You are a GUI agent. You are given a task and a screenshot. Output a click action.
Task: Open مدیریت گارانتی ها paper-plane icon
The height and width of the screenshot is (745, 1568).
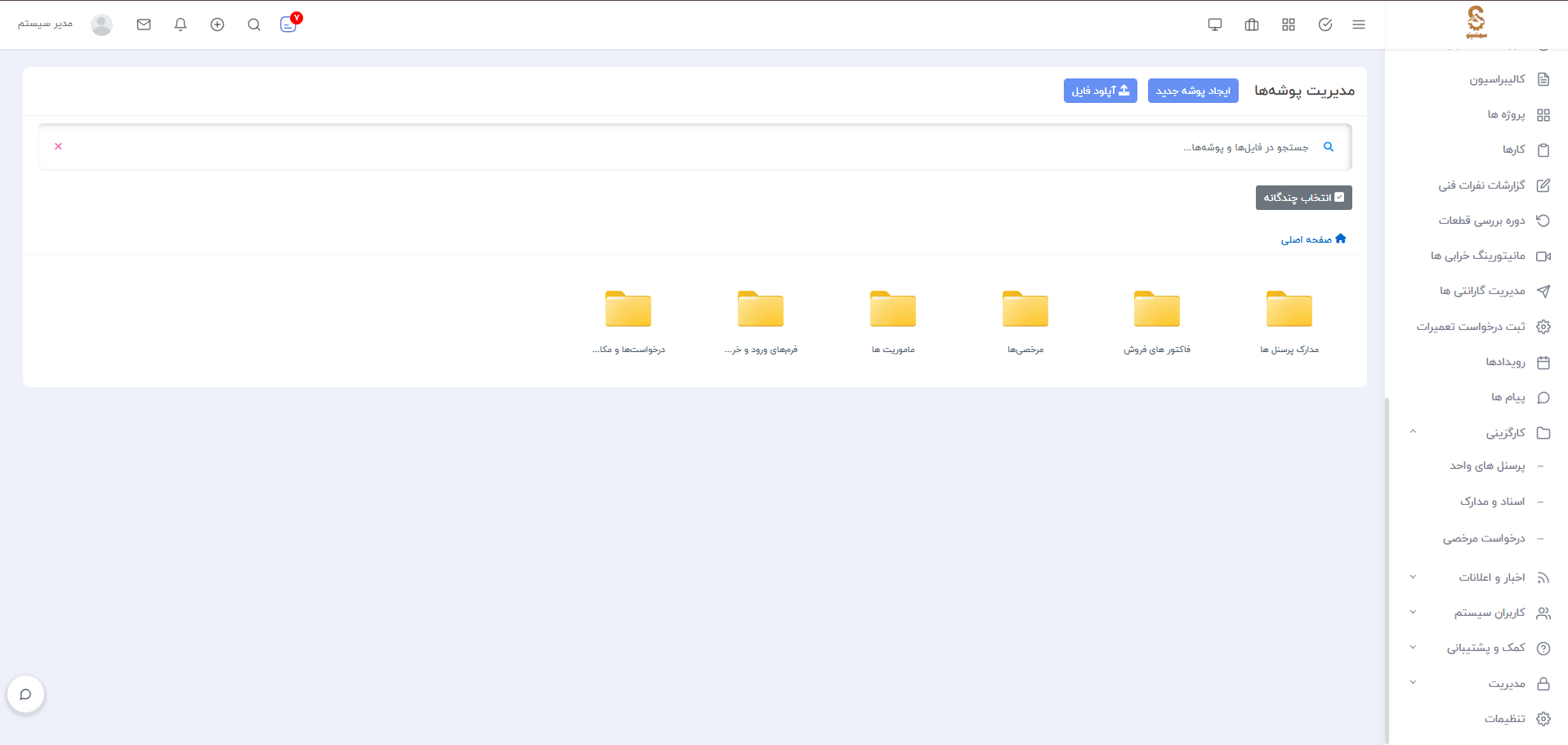1543,292
